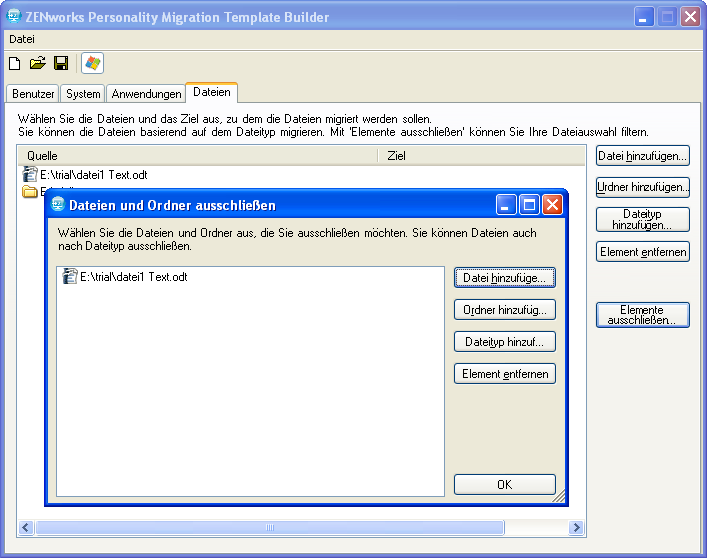Minimize the Template Builder main window
Viewport: 707px width, 558px height.
644,17
